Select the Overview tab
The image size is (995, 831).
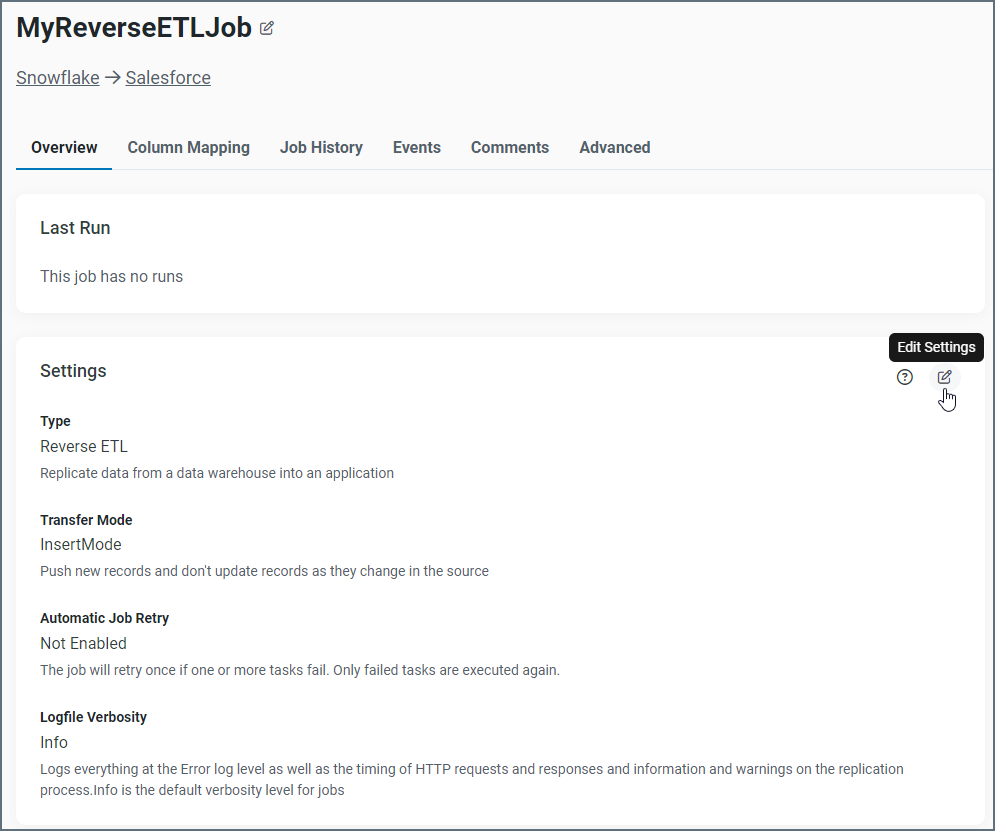click(x=63, y=147)
